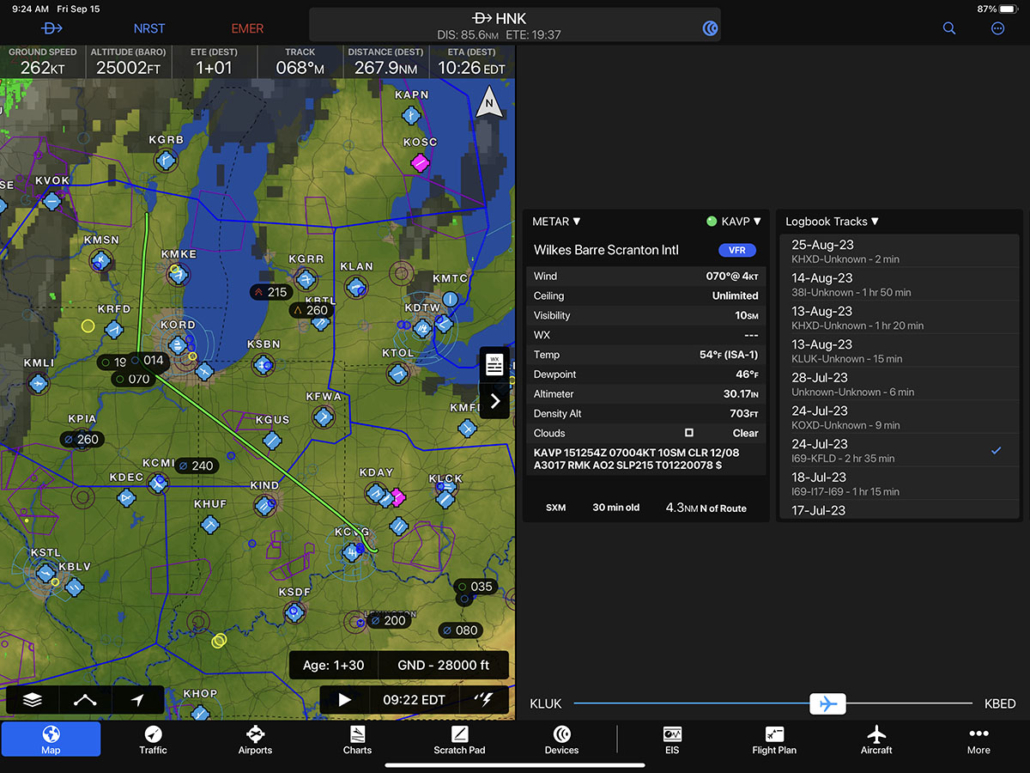The image size is (1030, 773).
Task: Tap the KLUK-KBED track playback slider
Action: pos(828,704)
